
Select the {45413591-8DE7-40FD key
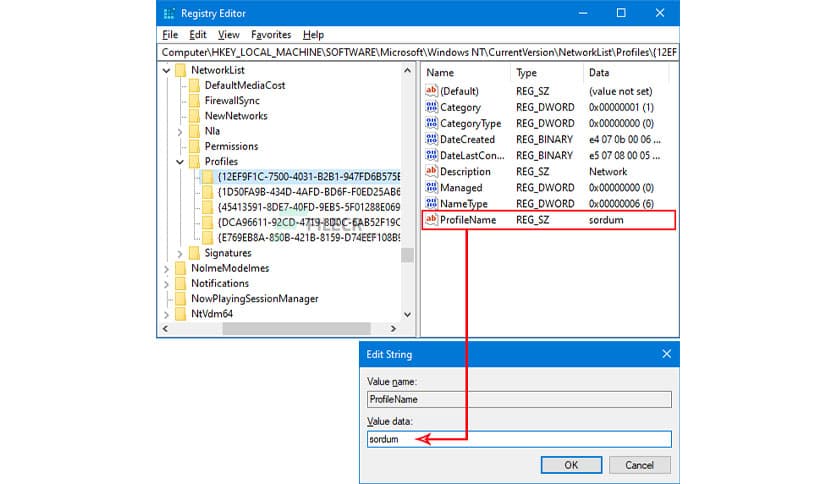click(309, 207)
